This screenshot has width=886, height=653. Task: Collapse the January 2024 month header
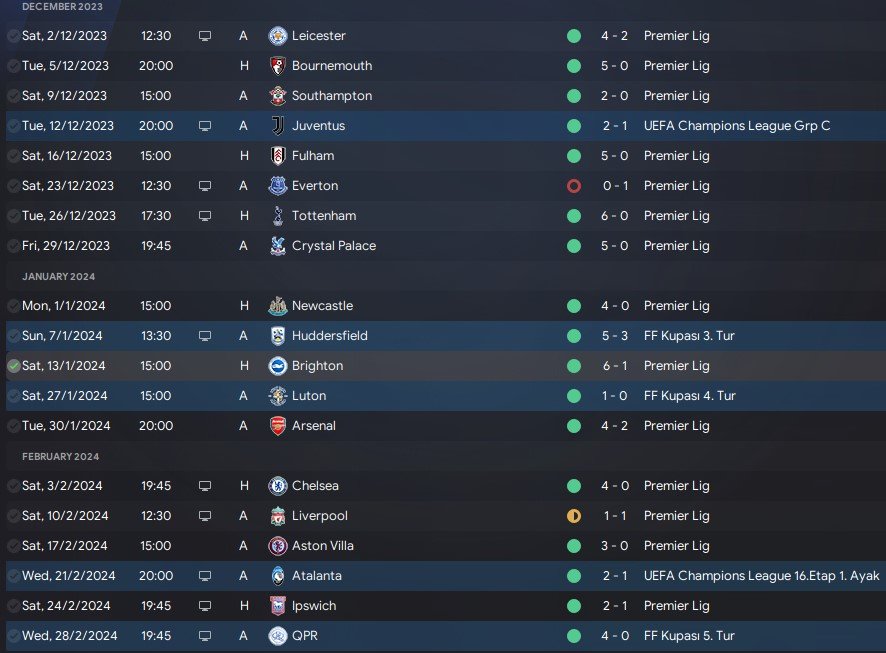click(x=59, y=276)
